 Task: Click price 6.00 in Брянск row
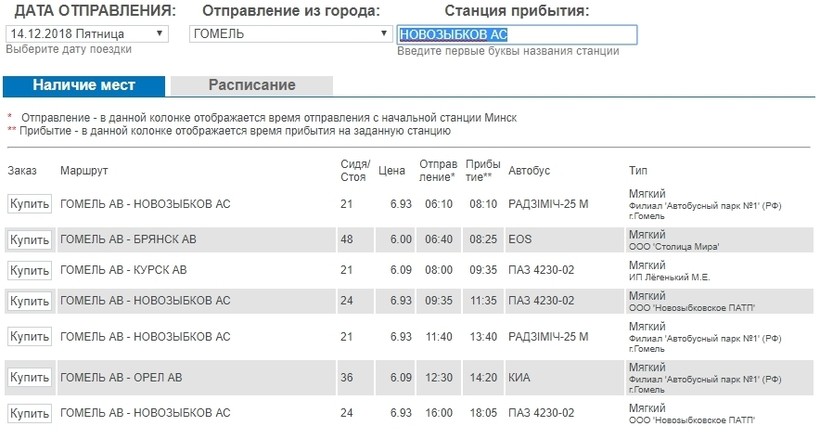(401, 240)
